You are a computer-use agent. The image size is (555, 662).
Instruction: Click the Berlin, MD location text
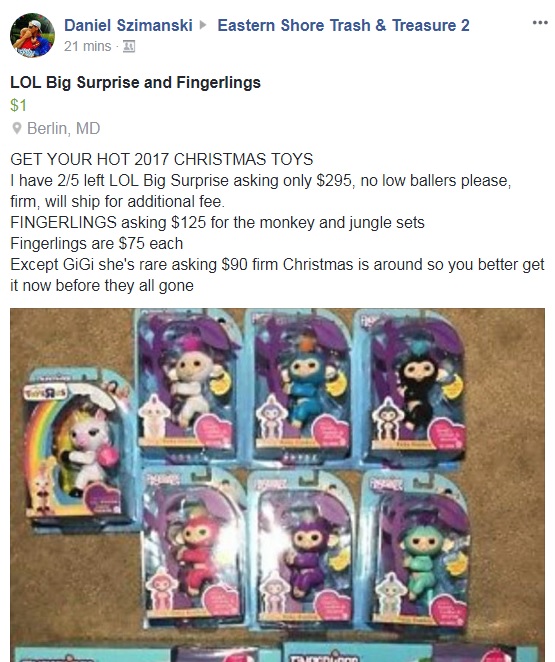64,128
